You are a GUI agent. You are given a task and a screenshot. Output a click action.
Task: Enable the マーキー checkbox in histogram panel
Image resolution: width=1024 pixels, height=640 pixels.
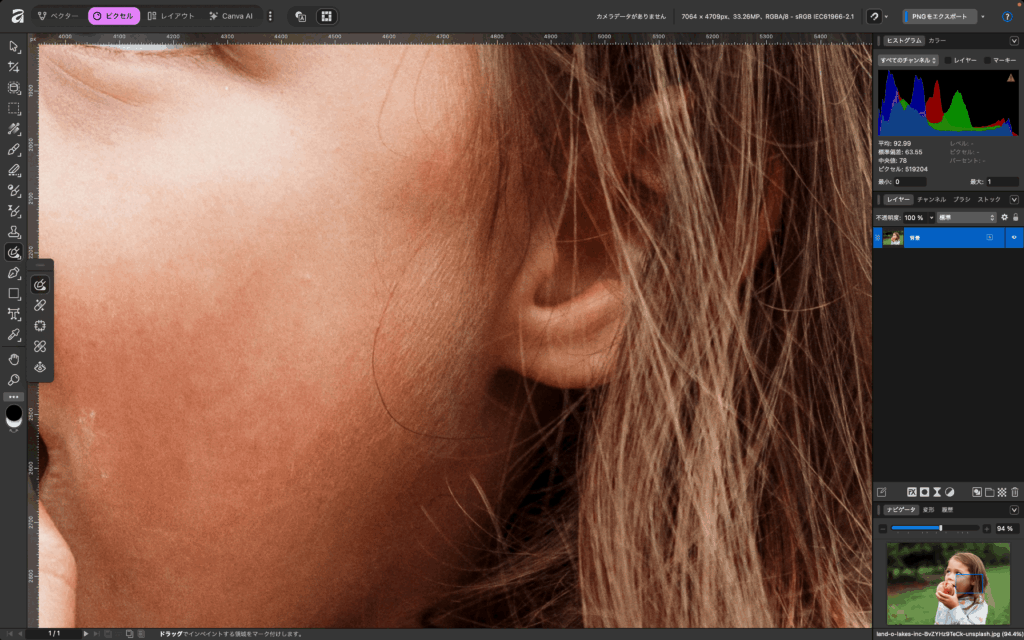point(988,60)
